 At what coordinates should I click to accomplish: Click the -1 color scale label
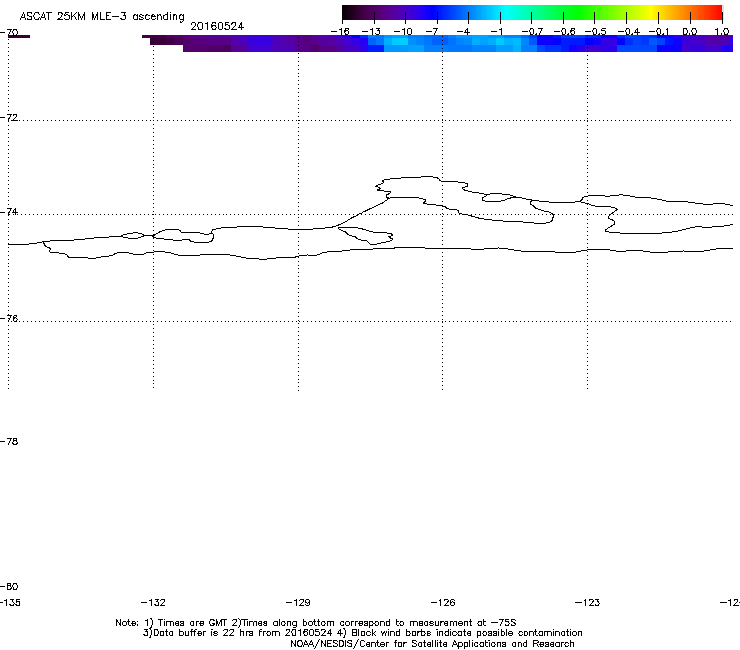coord(496,32)
